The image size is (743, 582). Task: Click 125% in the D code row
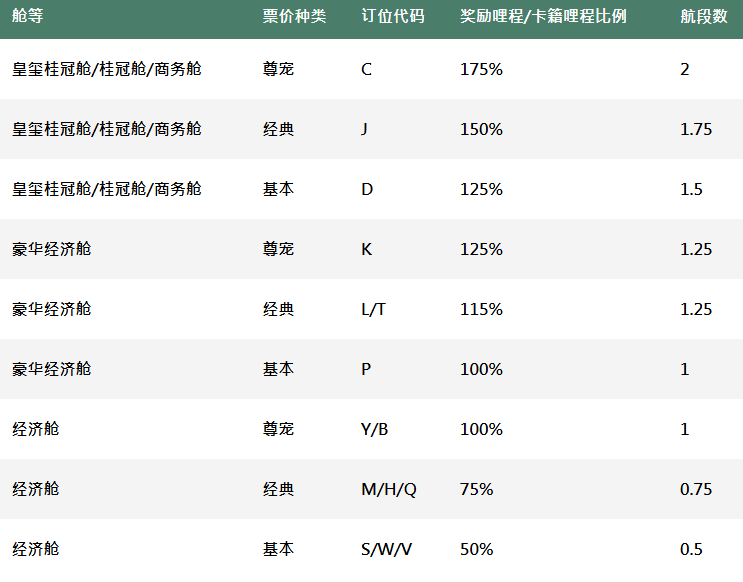(x=481, y=189)
